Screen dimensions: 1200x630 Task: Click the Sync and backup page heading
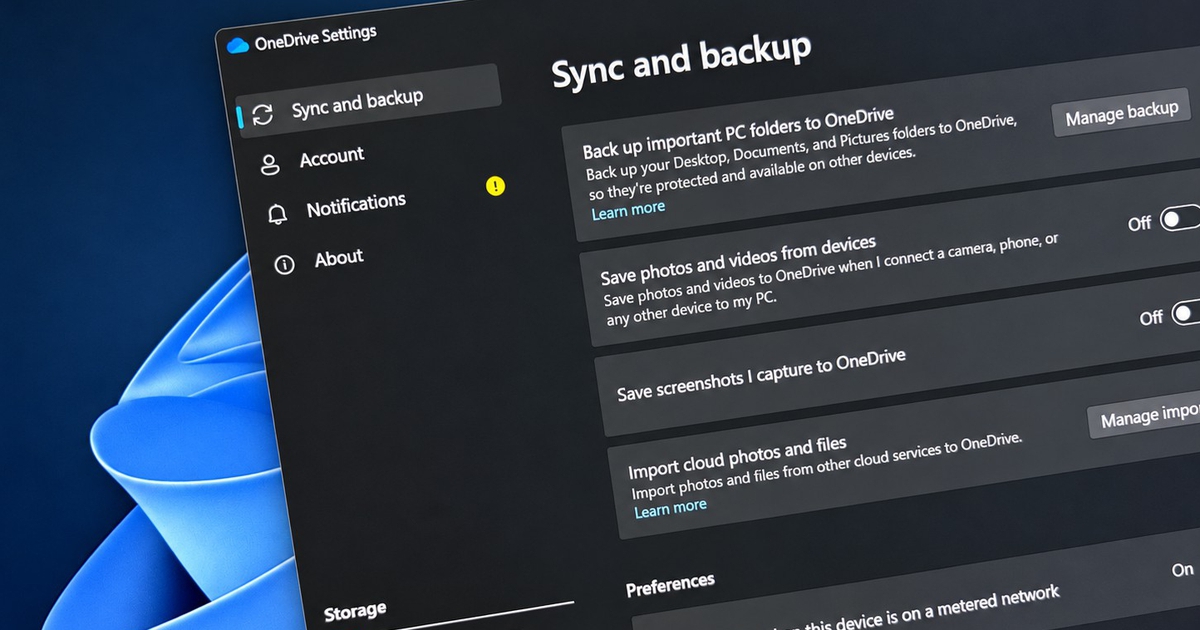682,62
